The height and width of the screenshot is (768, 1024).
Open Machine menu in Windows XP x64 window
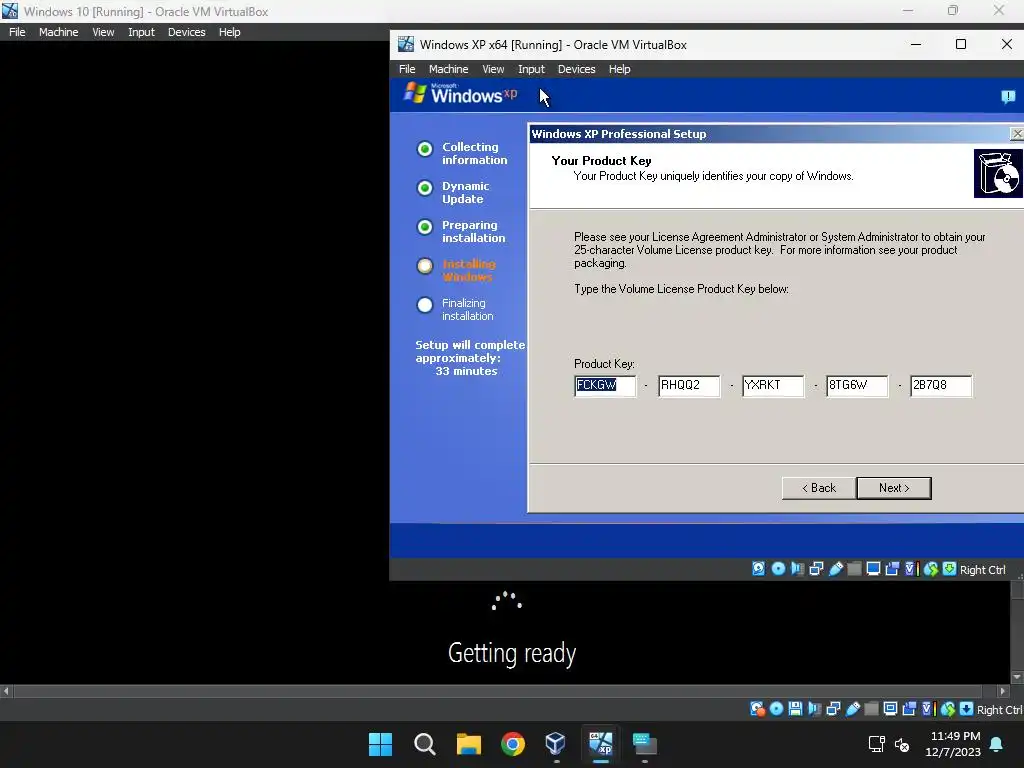coord(448,69)
